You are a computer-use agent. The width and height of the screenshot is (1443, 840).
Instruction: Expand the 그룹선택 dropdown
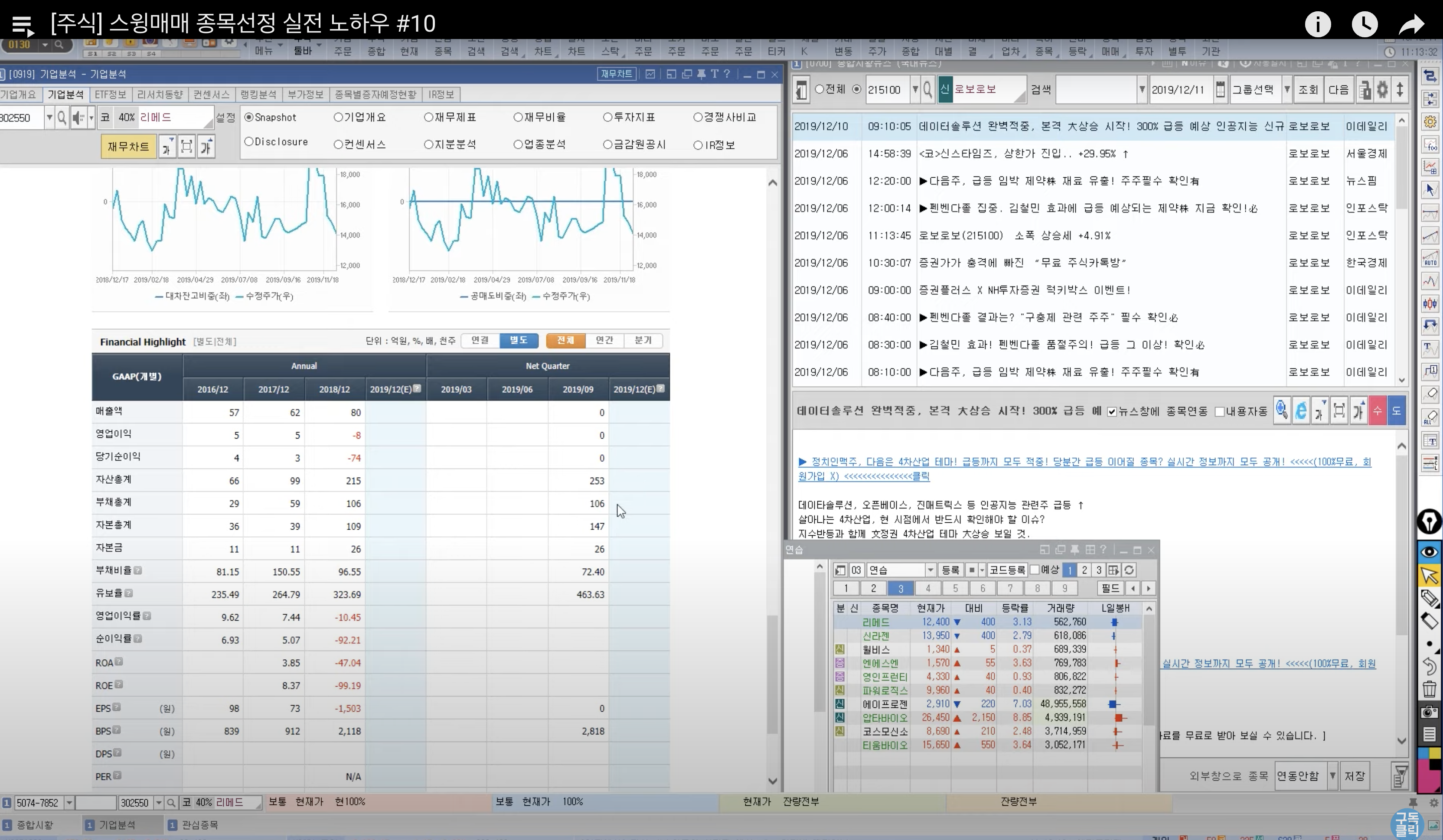click(1287, 90)
